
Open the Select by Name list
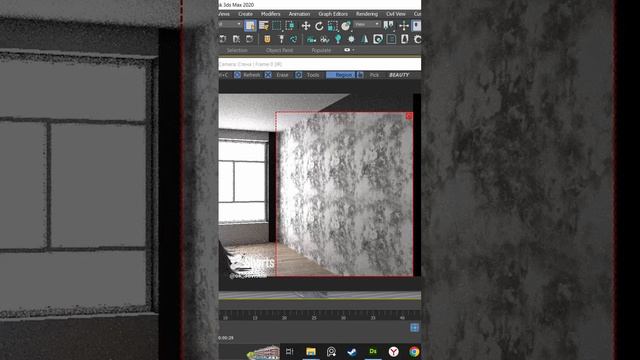click(264, 26)
